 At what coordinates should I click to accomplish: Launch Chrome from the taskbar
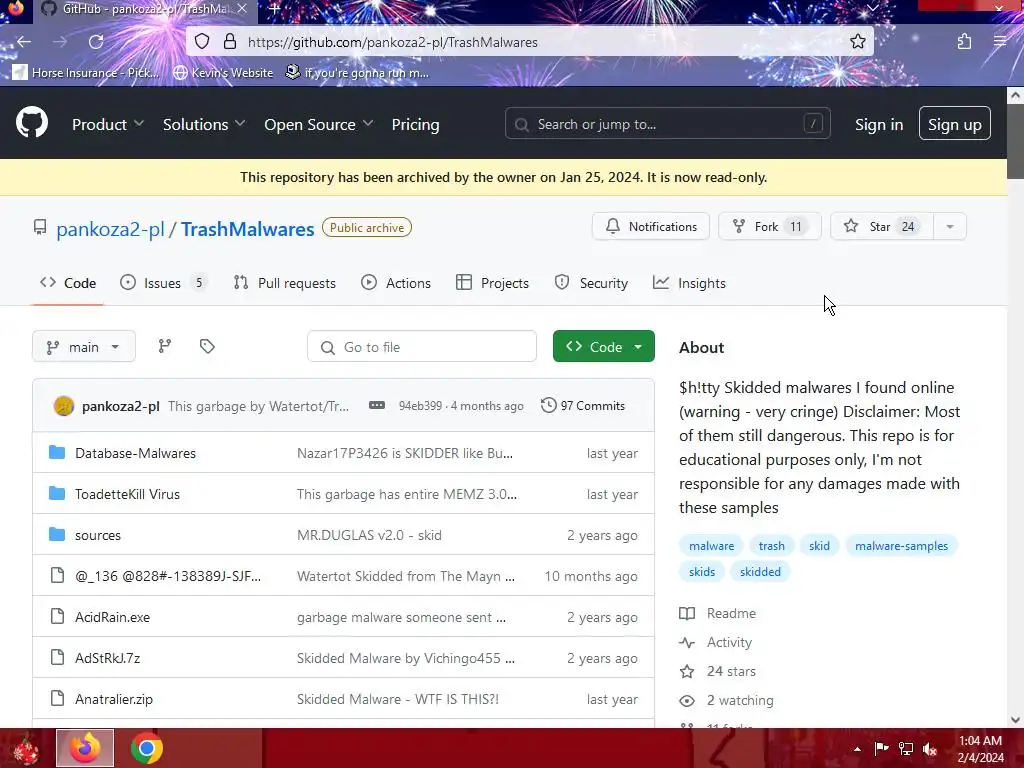(146, 748)
